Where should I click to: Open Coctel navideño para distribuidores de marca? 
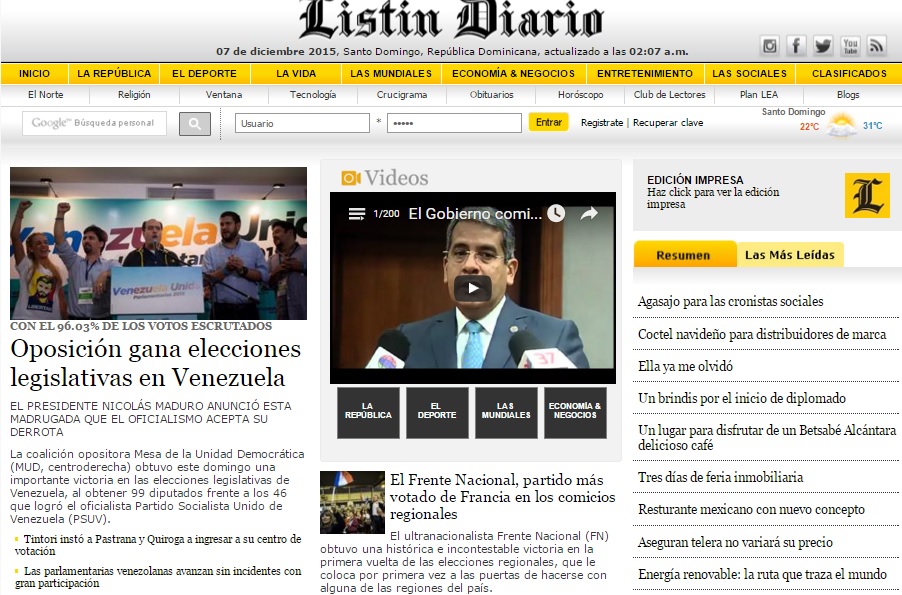[762, 334]
